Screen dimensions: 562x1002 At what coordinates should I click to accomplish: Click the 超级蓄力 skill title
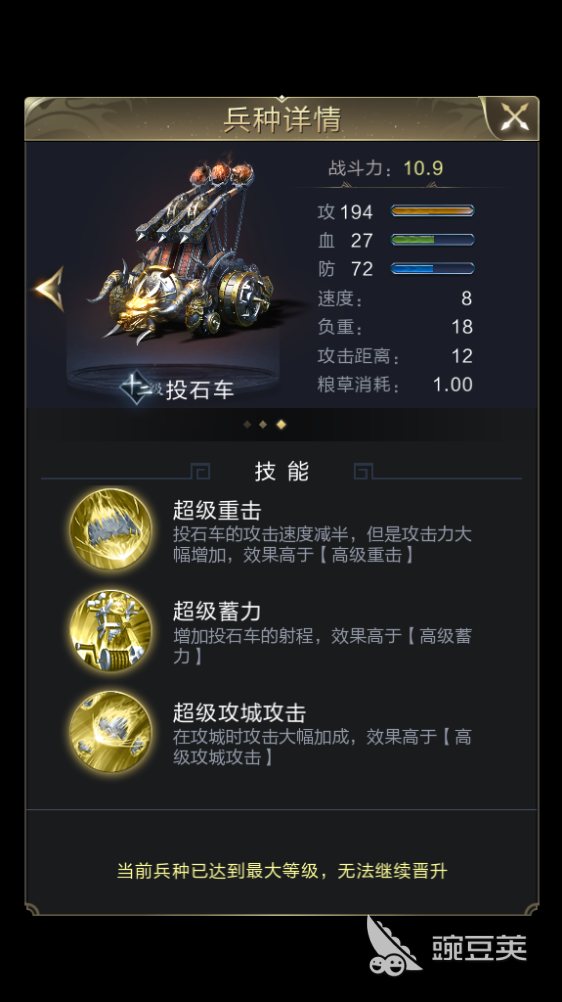coord(217,612)
